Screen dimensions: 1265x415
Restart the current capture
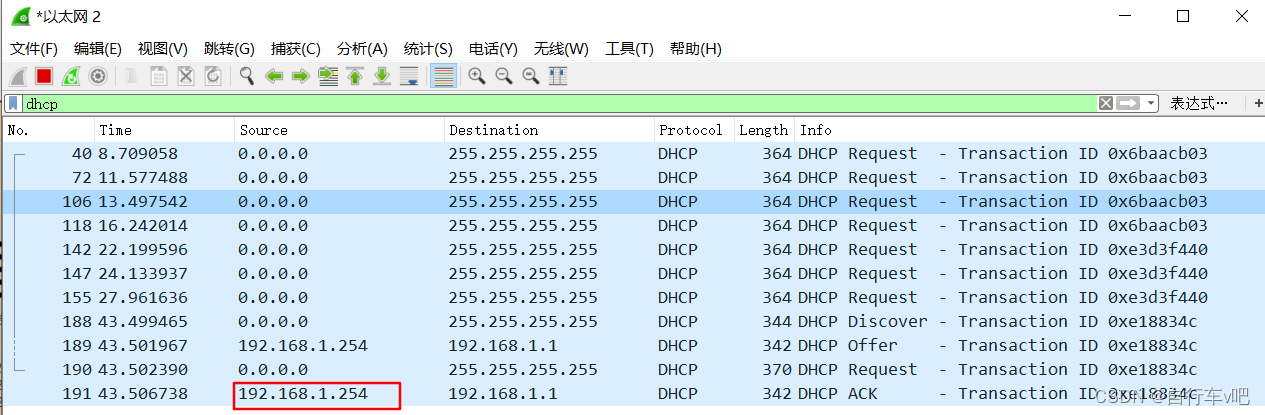pyautogui.click(x=71, y=76)
